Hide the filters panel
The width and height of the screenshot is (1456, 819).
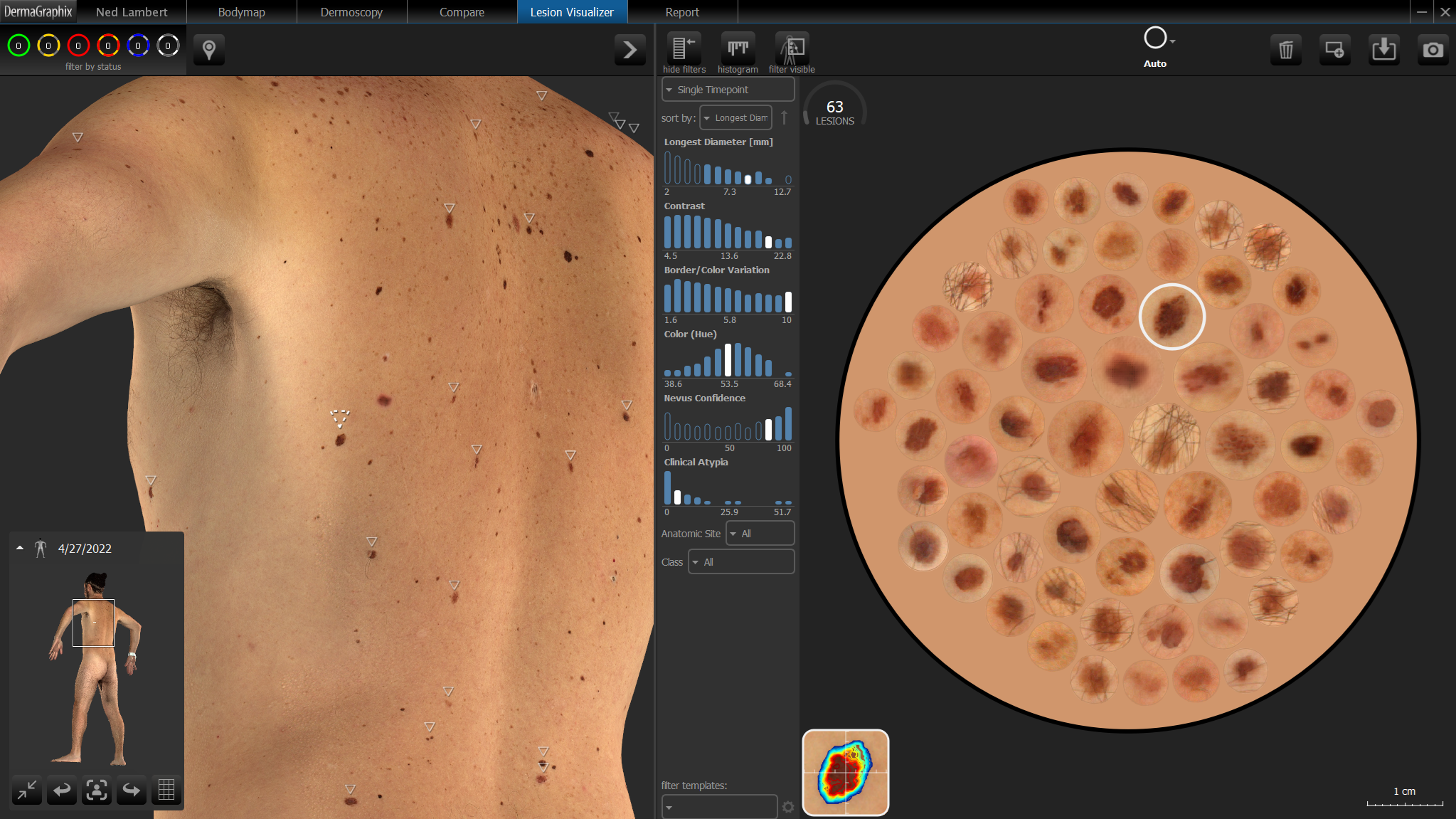point(684,48)
